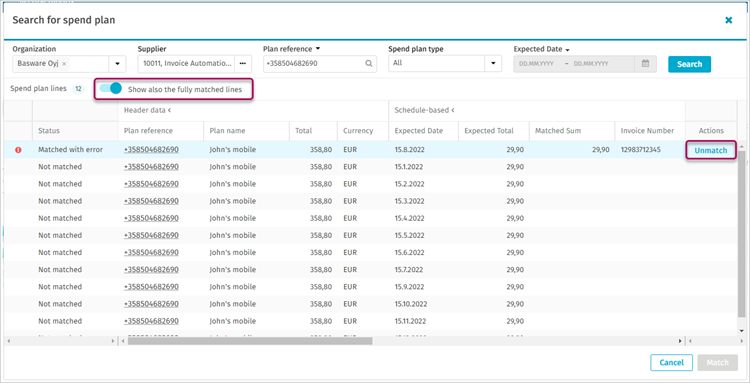Select the Expected Date column header
Image resolution: width=750 pixels, height=383 pixels.
pyautogui.click(x=423, y=131)
